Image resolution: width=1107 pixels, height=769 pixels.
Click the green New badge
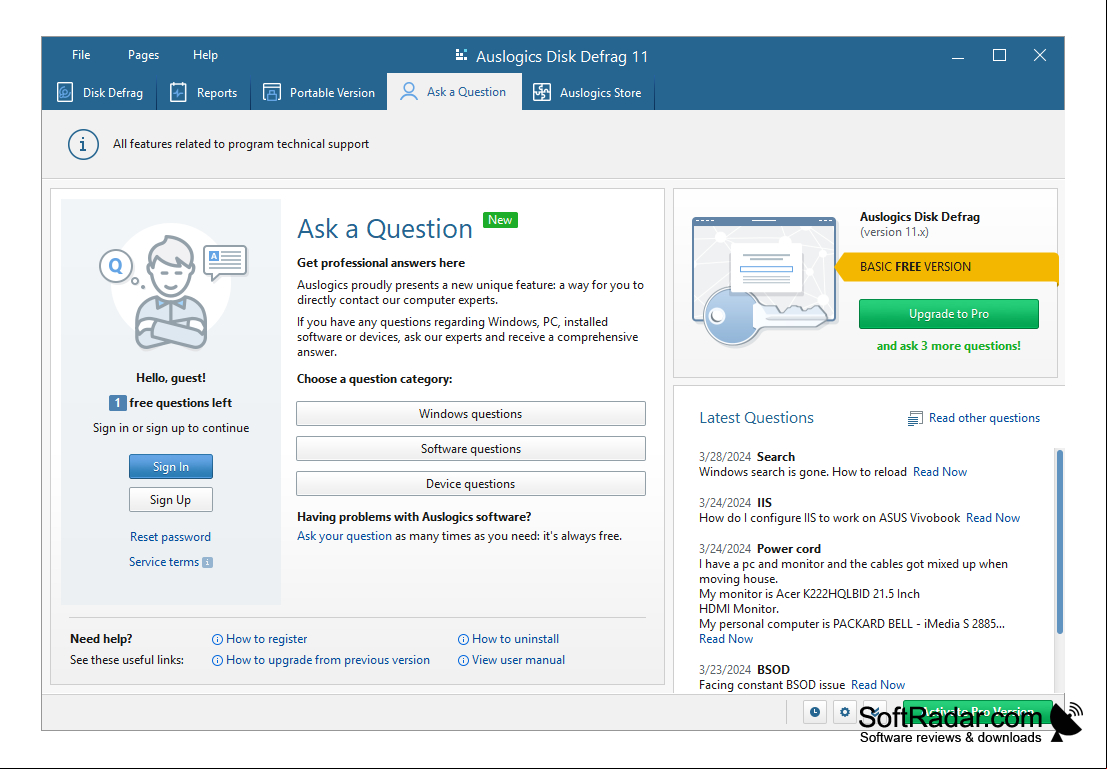click(500, 220)
